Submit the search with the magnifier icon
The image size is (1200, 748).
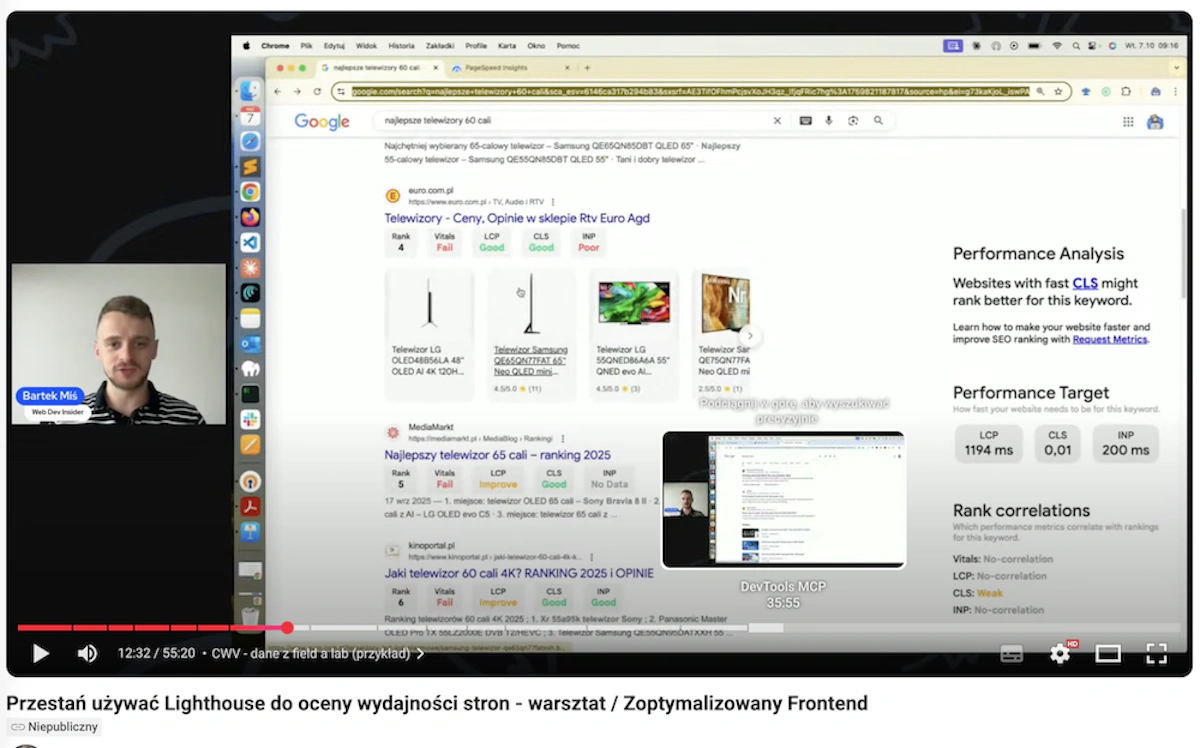(x=878, y=120)
